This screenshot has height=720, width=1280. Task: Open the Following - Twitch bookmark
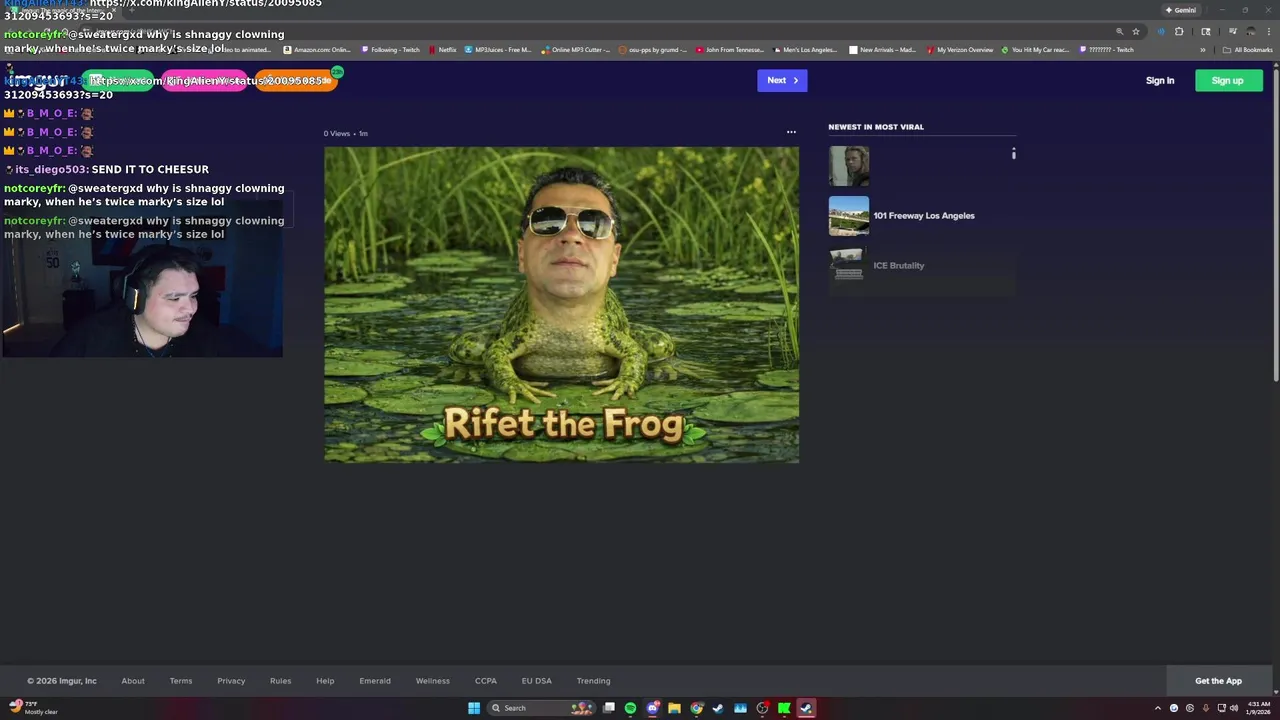[390, 49]
